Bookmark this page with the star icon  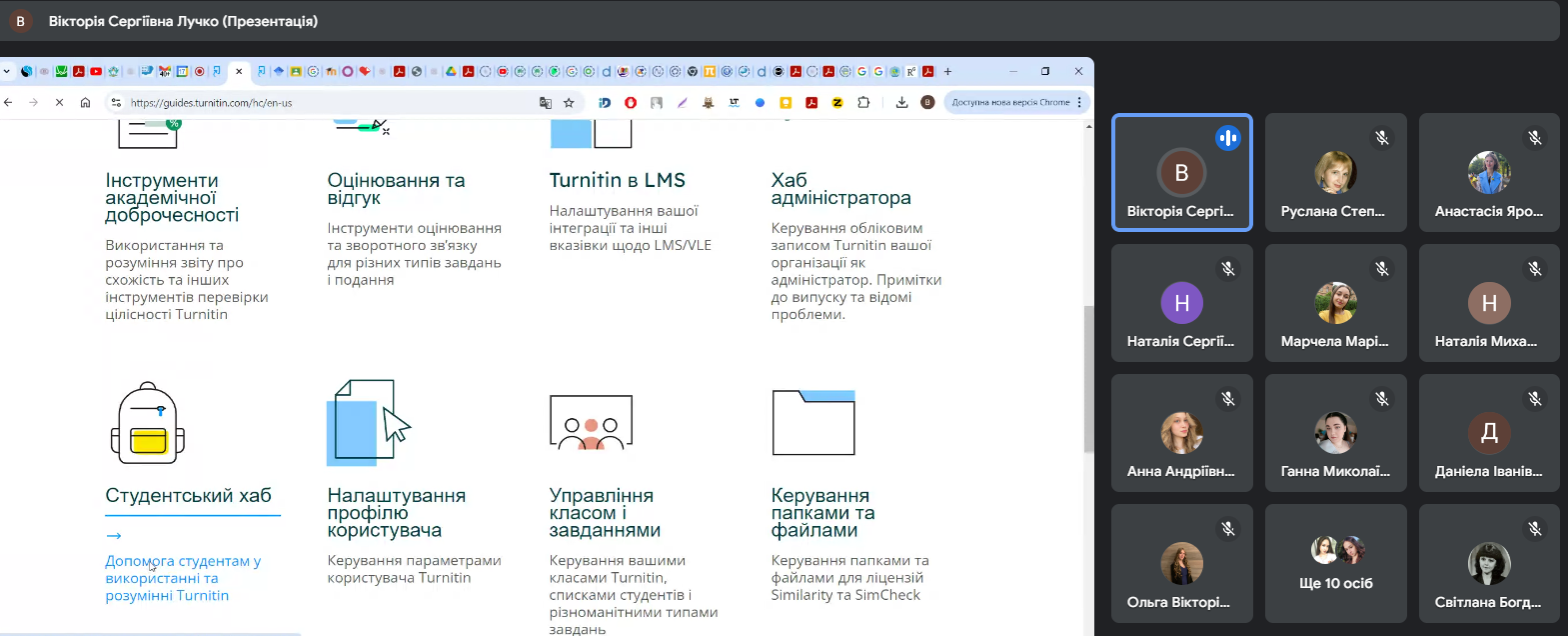pyautogui.click(x=570, y=102)
